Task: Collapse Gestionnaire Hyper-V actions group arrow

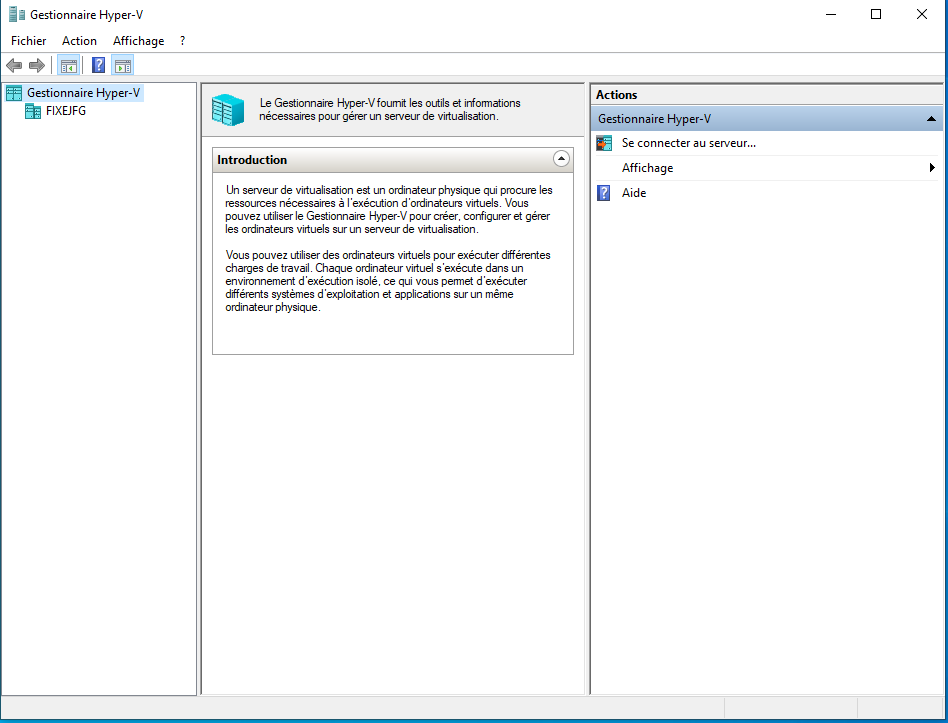Action: 931,119
